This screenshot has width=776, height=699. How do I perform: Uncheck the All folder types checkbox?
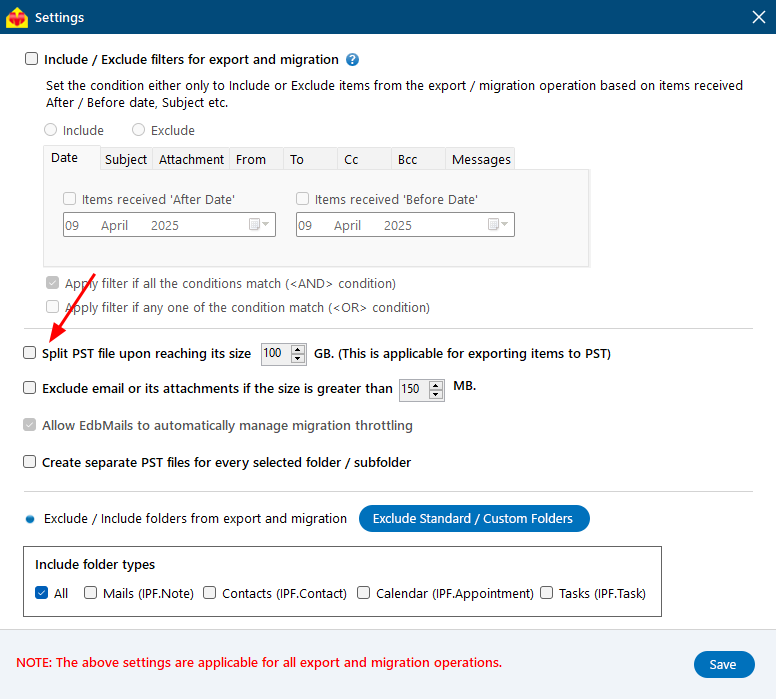coord(42,593)
